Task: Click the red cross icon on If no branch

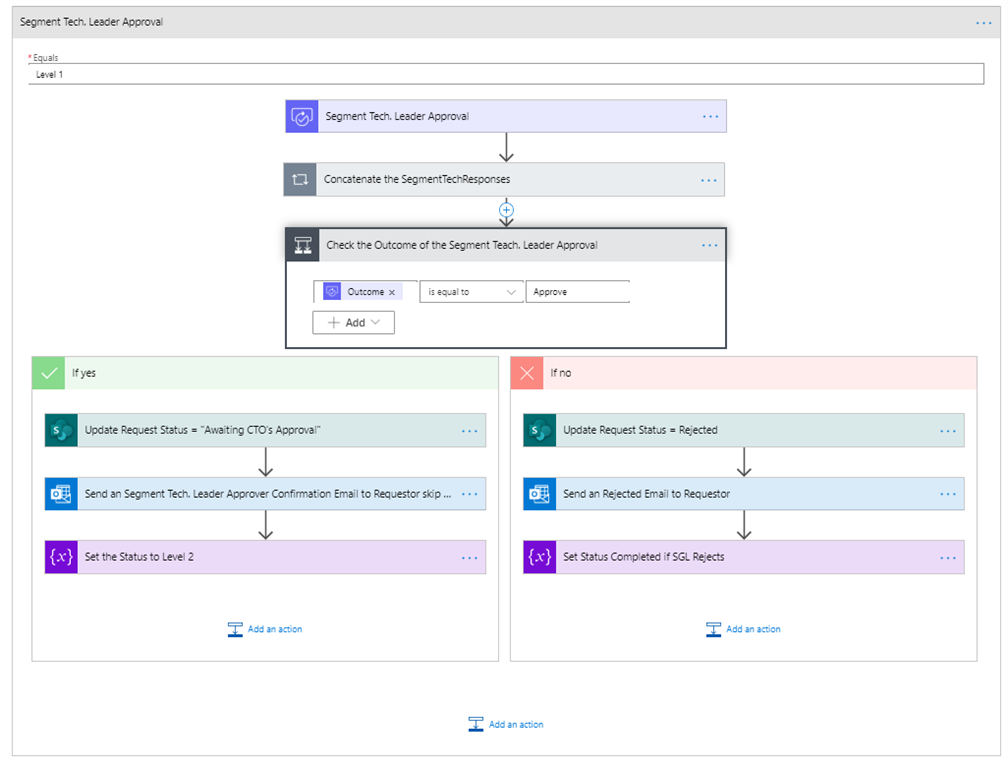Action: 526,372
